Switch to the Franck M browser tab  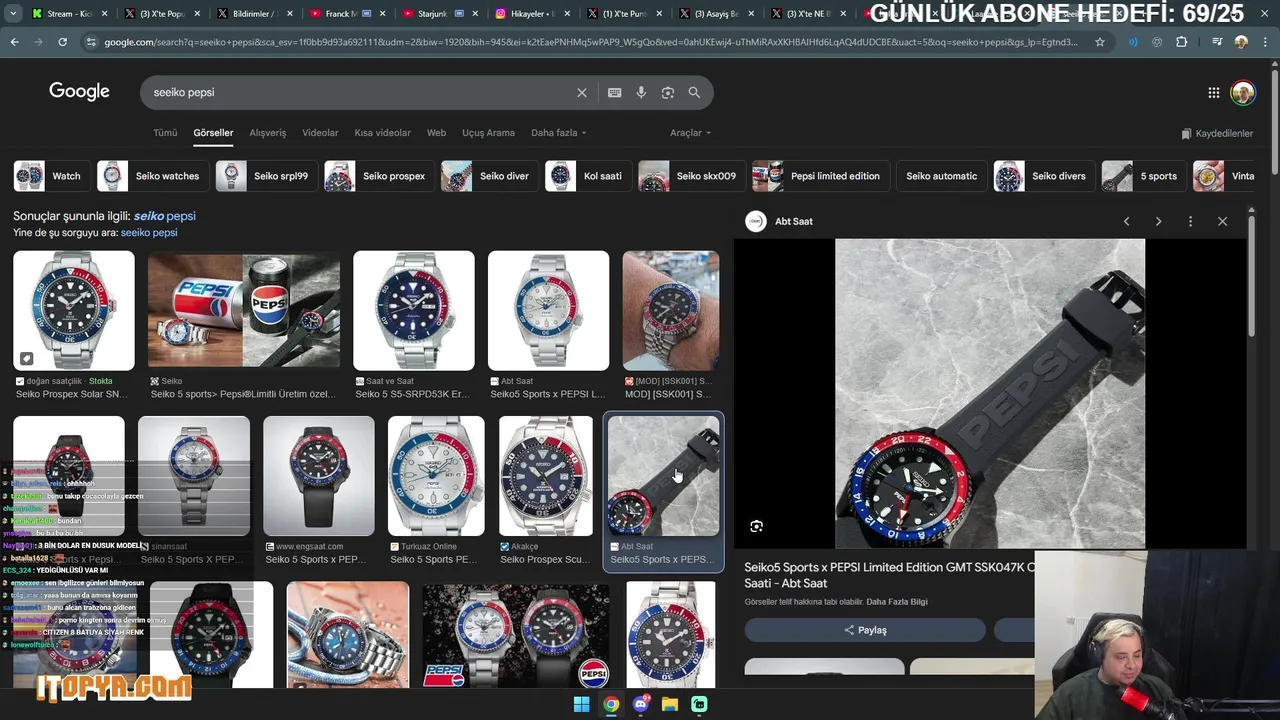[345, 14]
